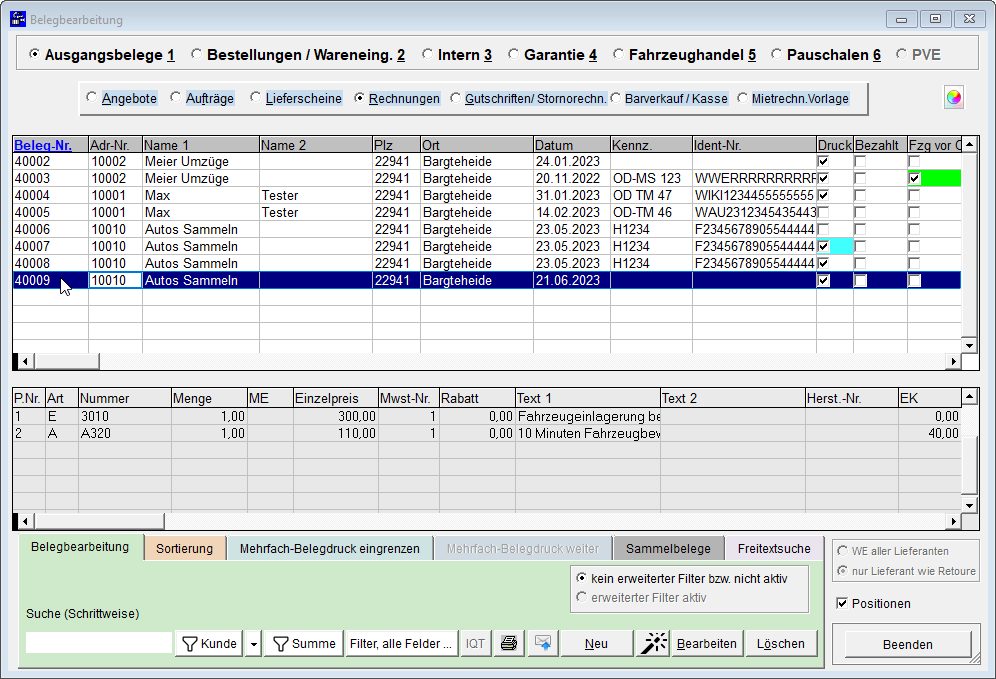The image size is (996, 679).
Task: Click Adr-Nr. cell of Beleg 40009
Action: coord(115,280)
